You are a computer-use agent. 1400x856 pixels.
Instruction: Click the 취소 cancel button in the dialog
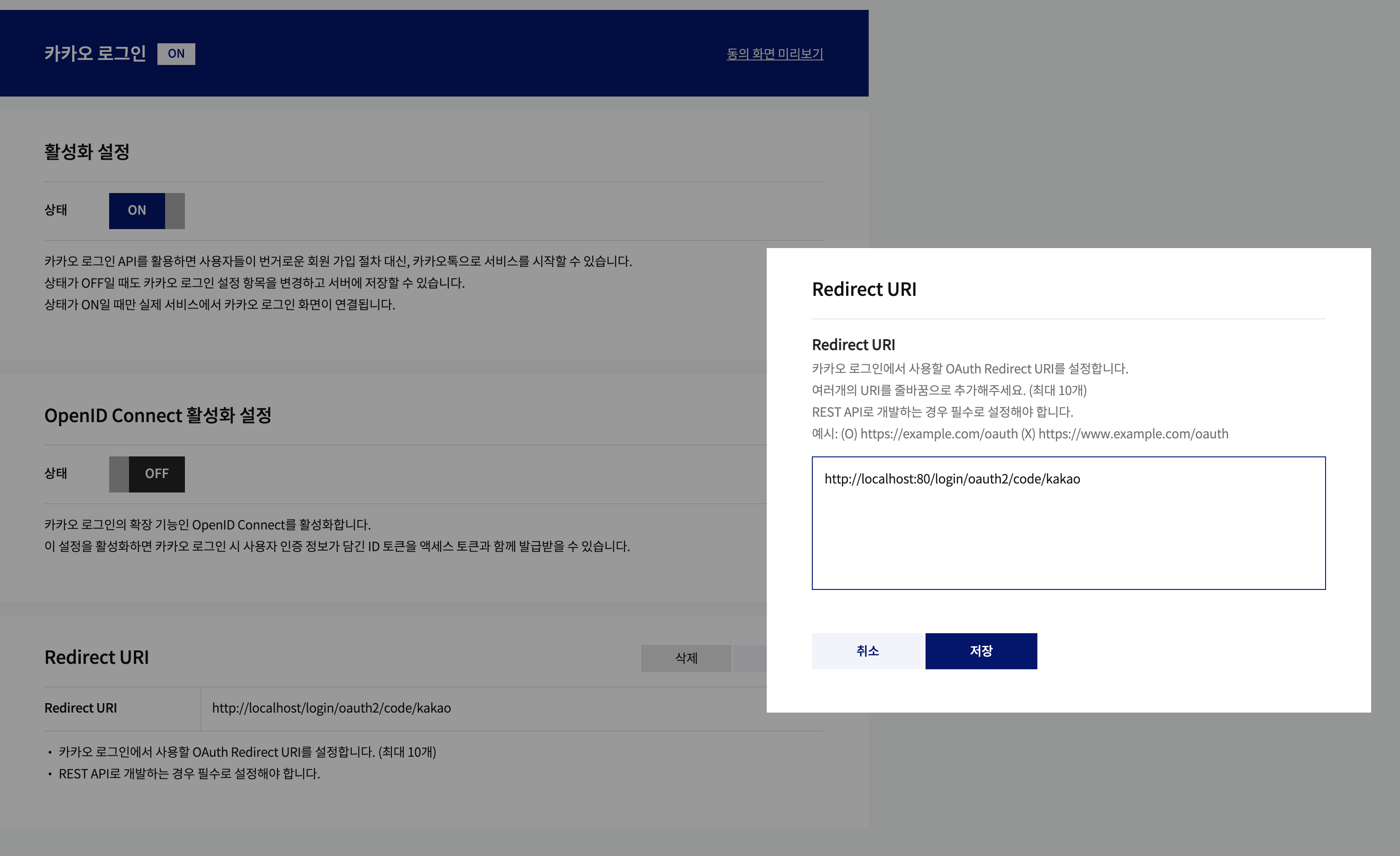click(x=868, y=651)
